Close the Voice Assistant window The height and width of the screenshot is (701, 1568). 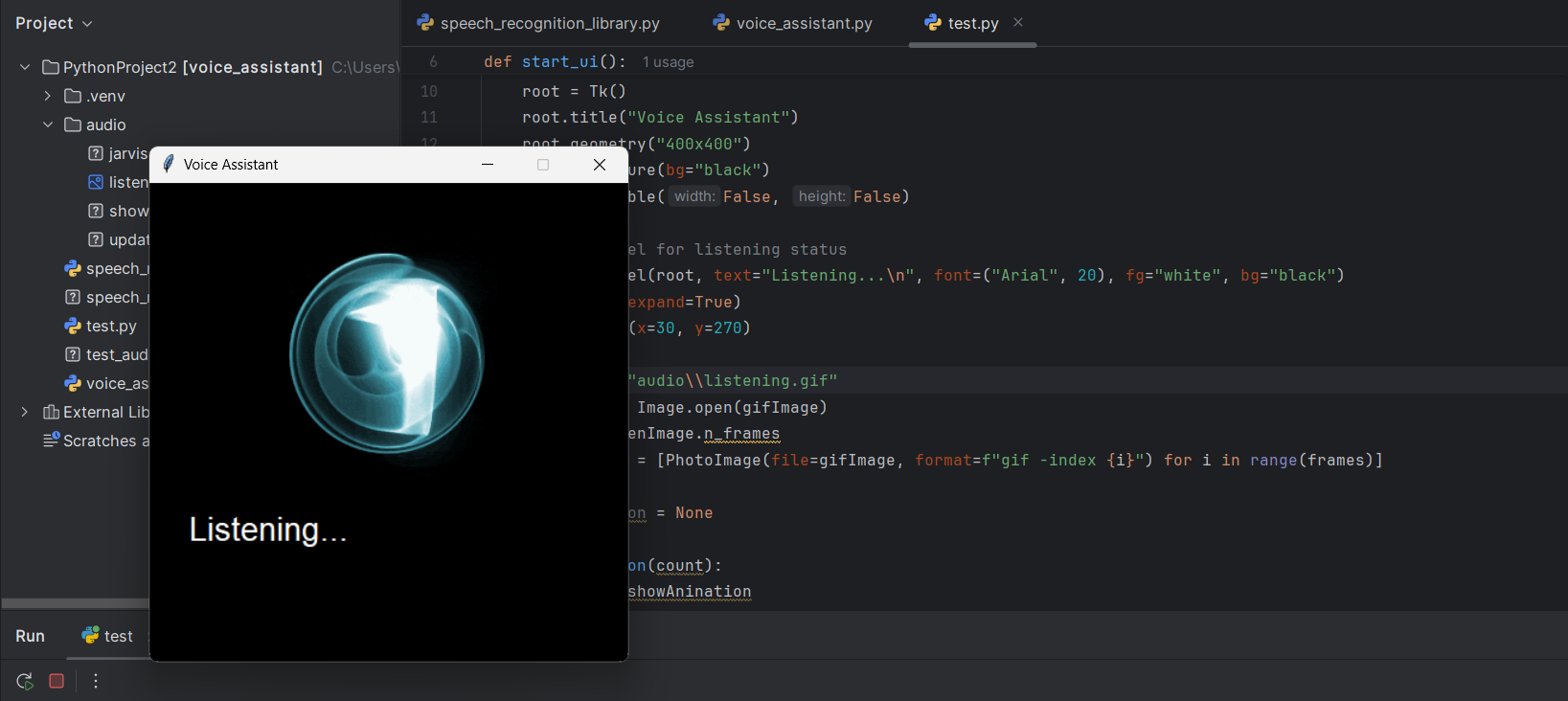point(600,165)
